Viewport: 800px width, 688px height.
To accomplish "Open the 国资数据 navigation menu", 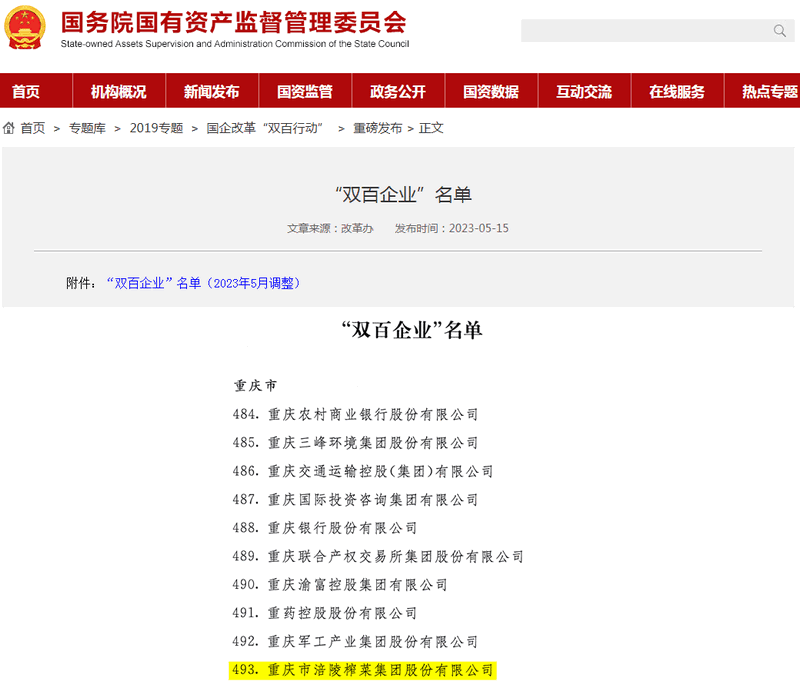I will click(x=491, y=91).
